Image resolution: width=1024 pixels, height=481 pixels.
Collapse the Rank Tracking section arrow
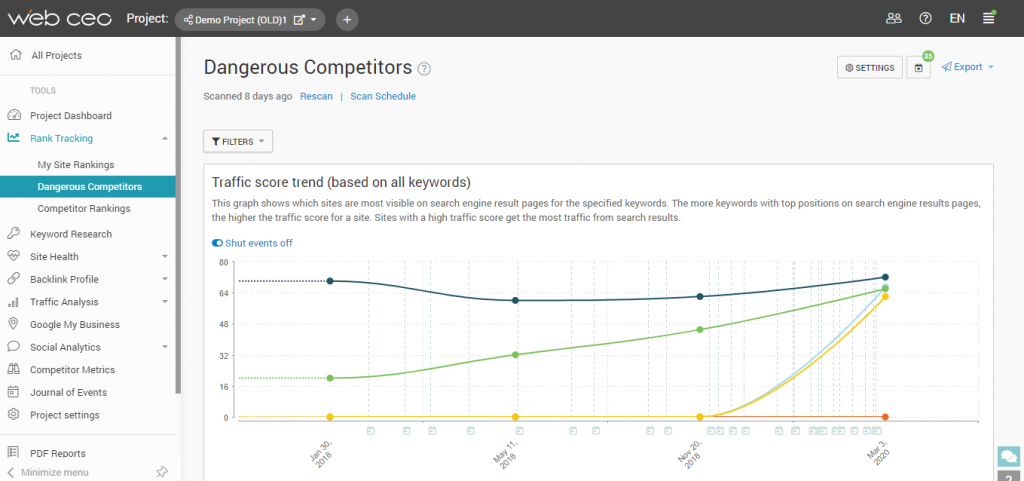[x=165, y=138]
